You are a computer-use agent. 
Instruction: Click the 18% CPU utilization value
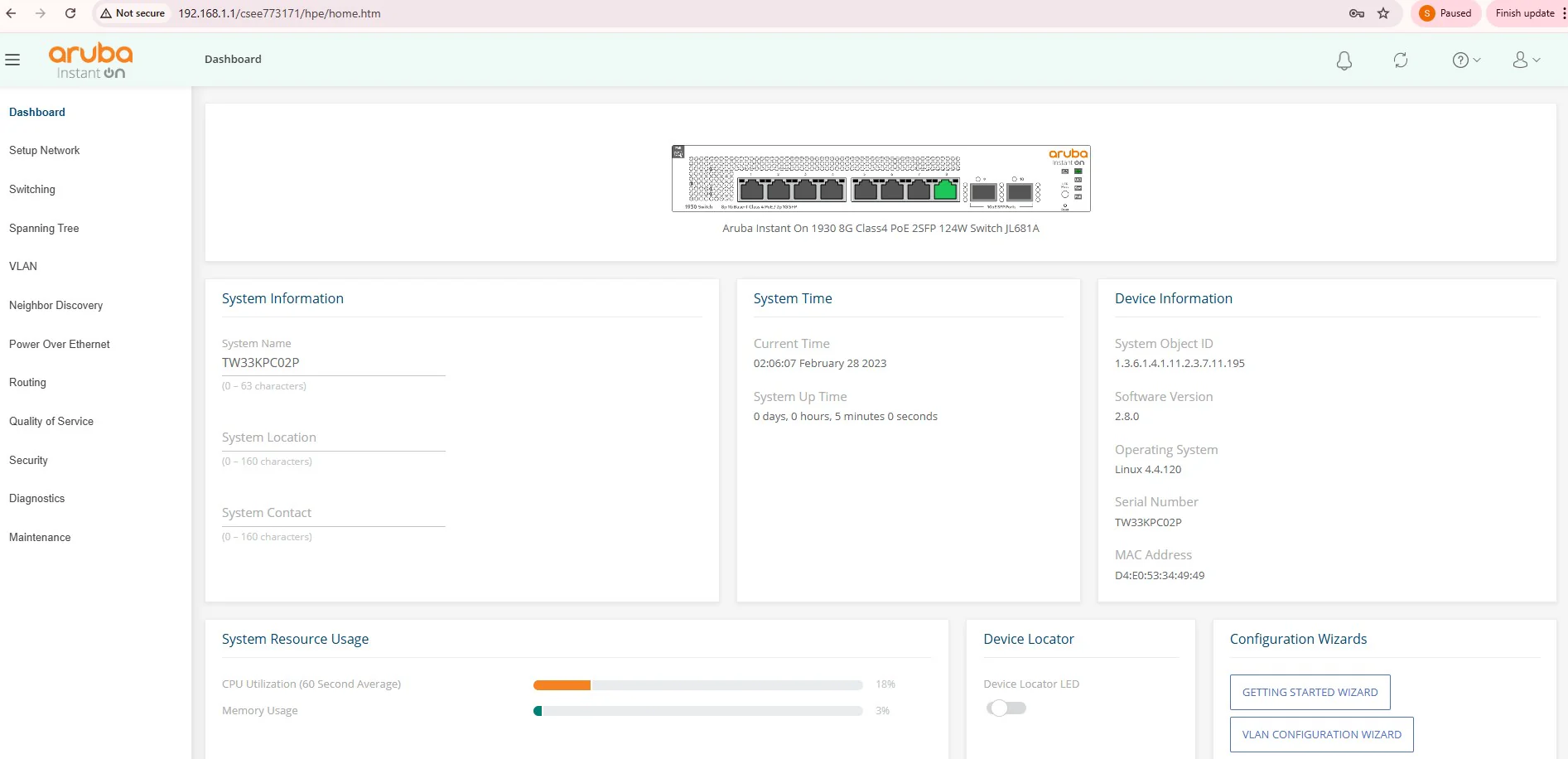point(885,684)
